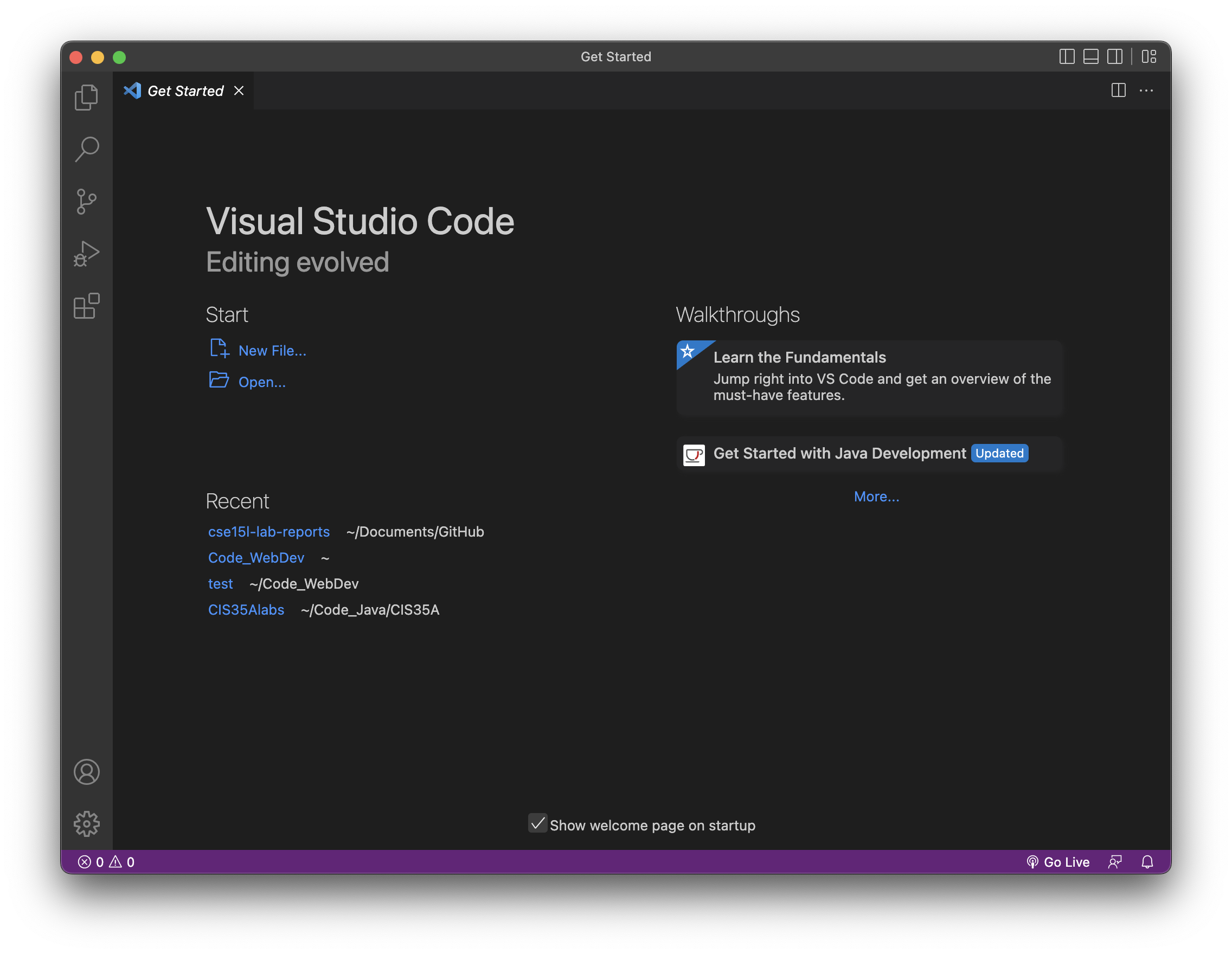Open the Learn the Fundamentals walkthrough
This screenshot has width=1232, height=954.
(x=869, y=378)
